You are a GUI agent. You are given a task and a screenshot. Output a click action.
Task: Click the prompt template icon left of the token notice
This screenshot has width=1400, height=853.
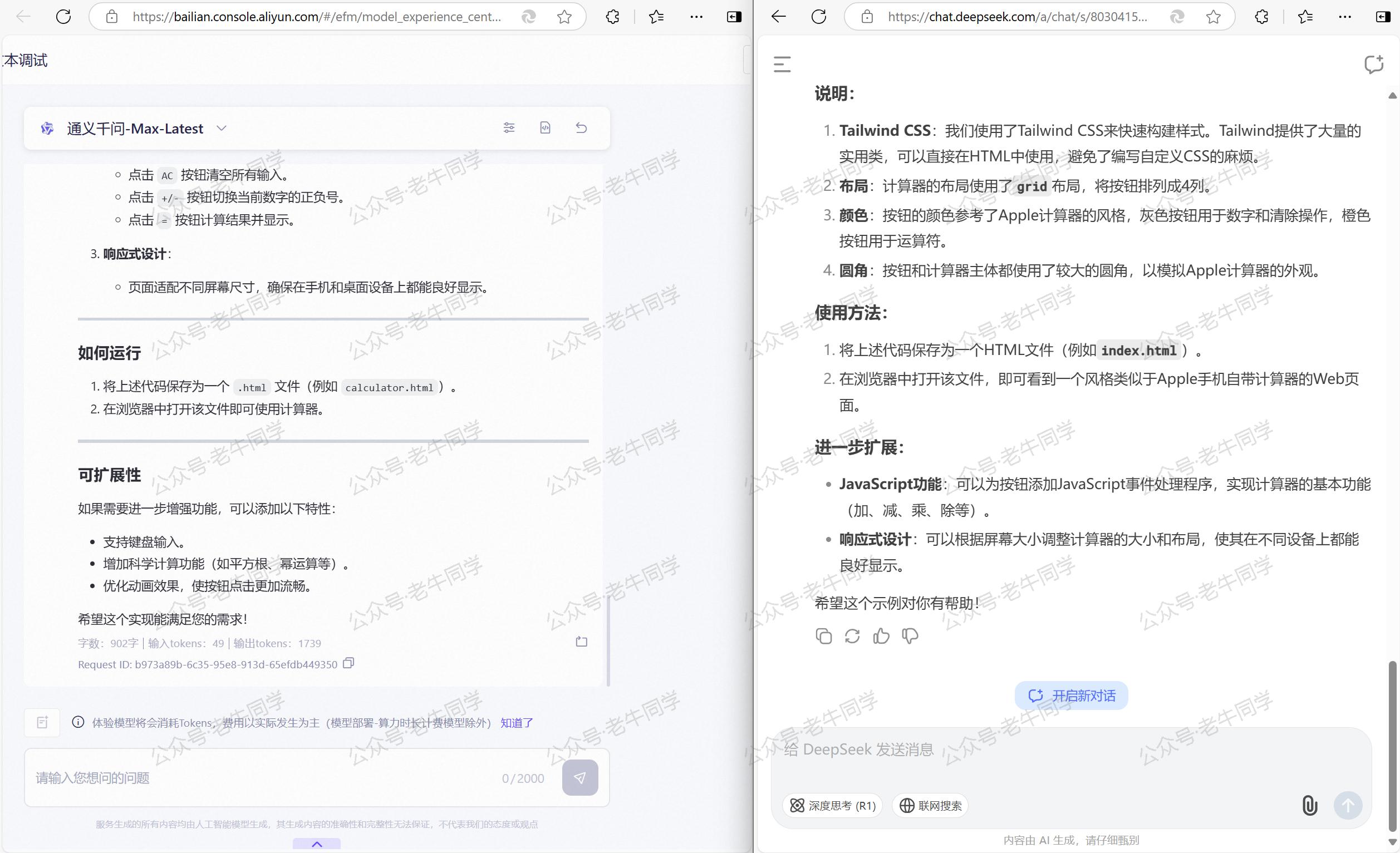click(x=42, y=722)
